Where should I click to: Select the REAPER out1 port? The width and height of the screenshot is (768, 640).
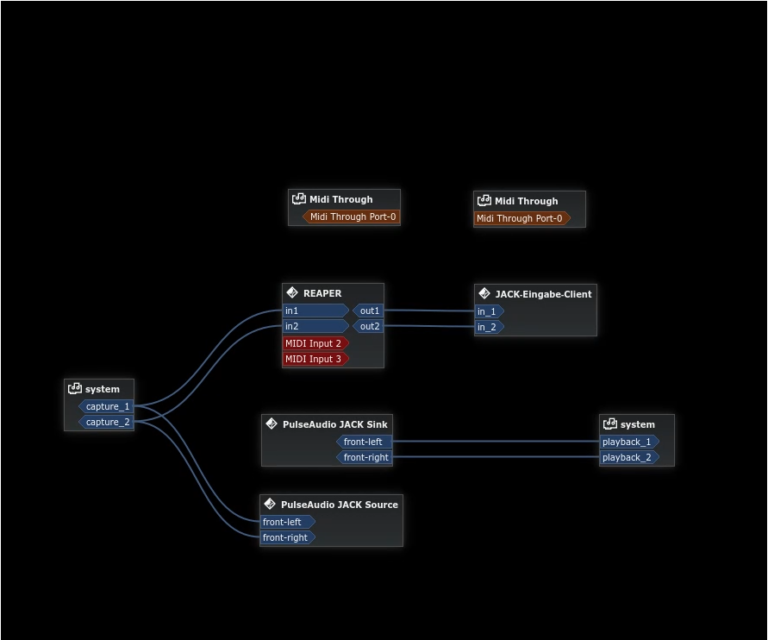click(x=368, y=310)
